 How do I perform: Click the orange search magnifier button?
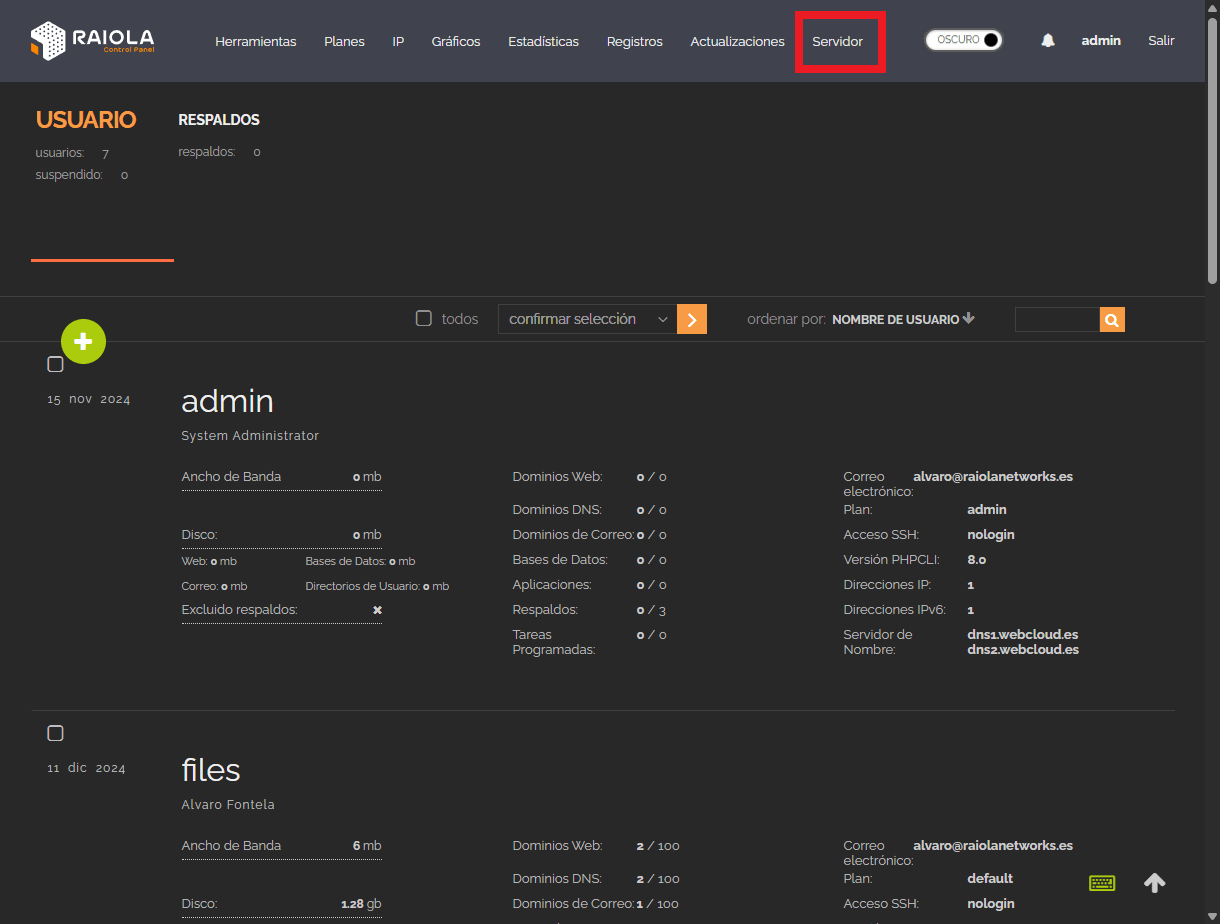[1112, 320]
